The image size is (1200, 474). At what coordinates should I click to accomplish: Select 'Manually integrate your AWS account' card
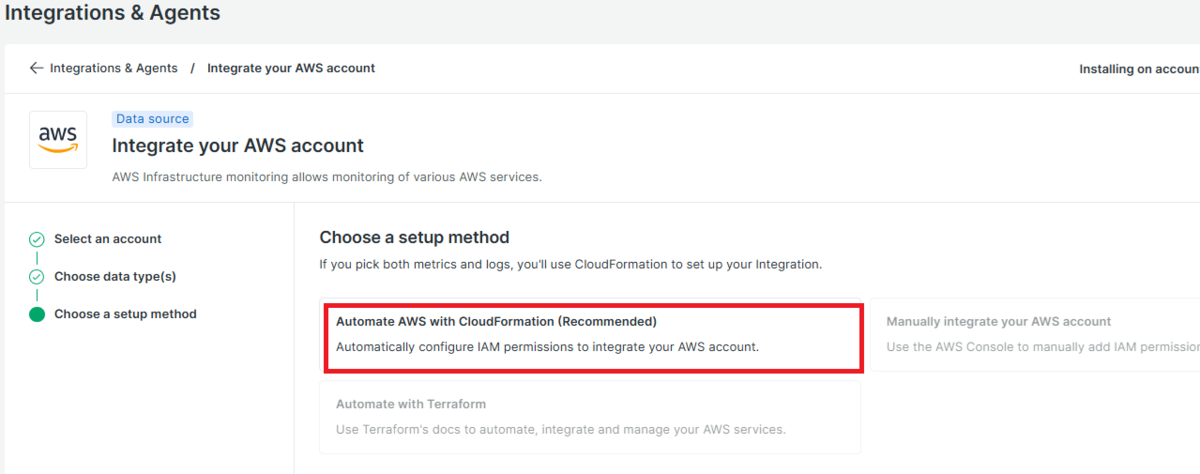pyautogui.click(x=1035, y=335)
